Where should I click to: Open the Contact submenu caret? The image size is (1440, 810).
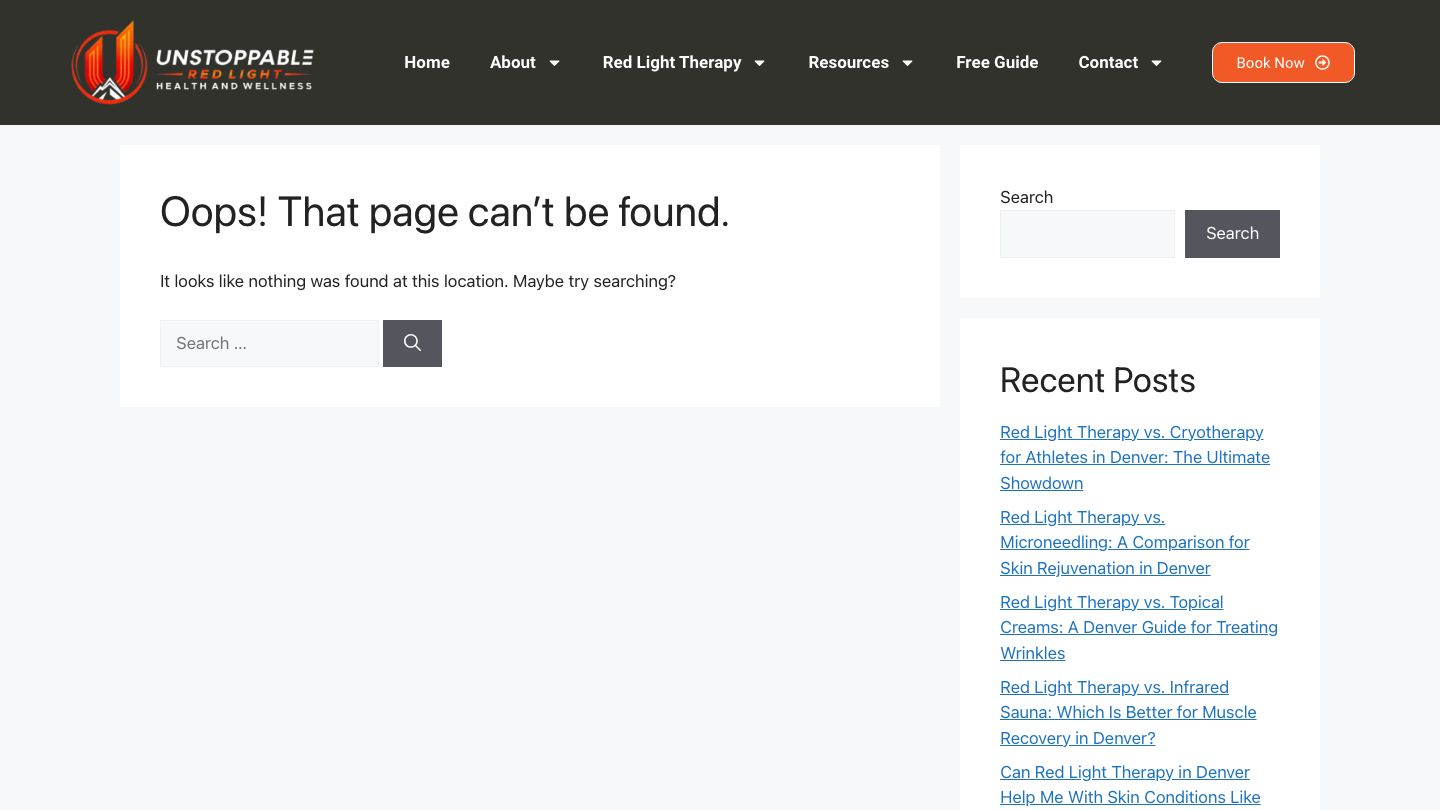[1156, 63]
